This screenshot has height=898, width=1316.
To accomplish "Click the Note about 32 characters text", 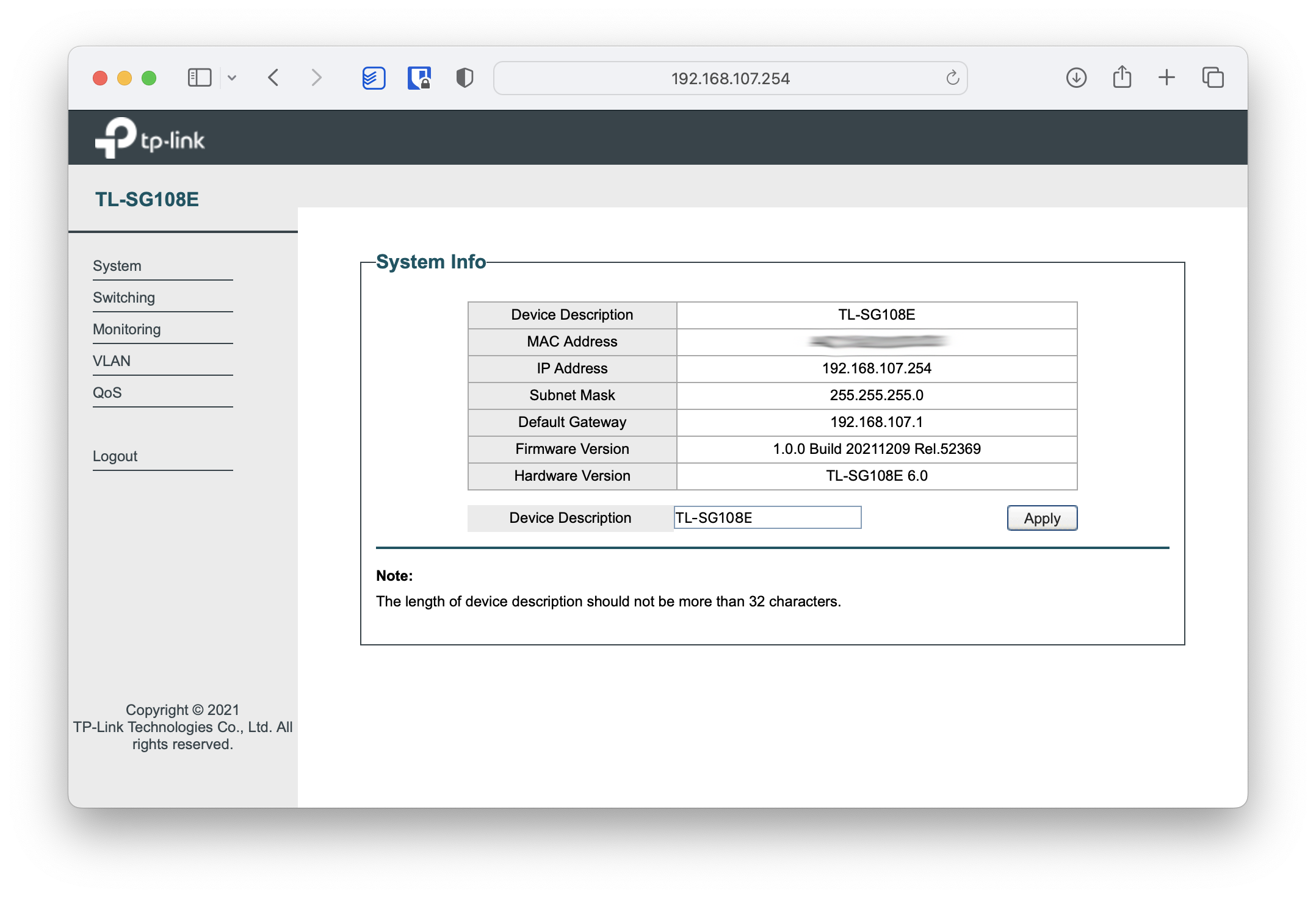I will pyautogui.click(x=609, y=602).
